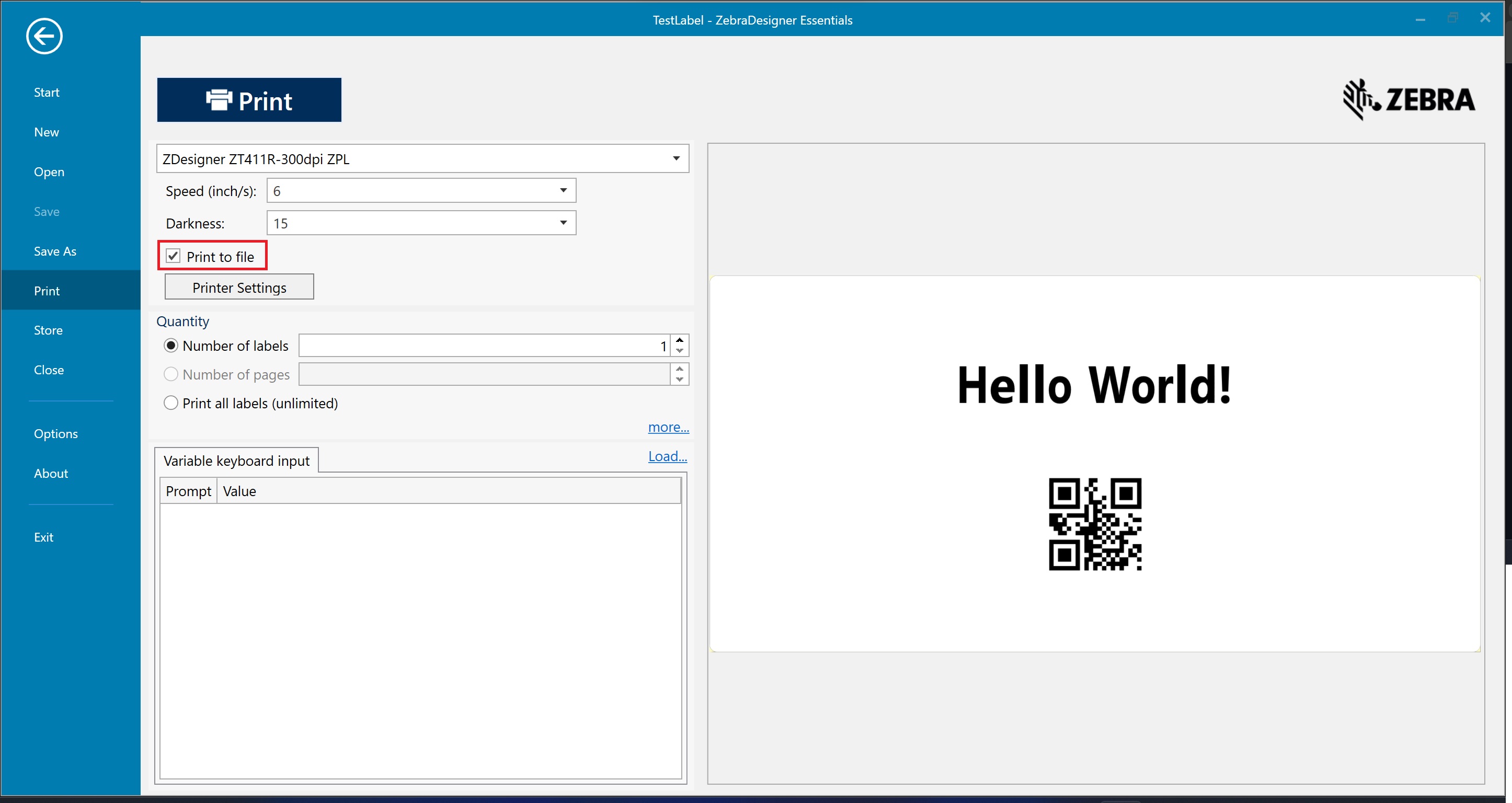Click the more... link under Quantity
1512x803 pixels.
click(x=668, y=427)
